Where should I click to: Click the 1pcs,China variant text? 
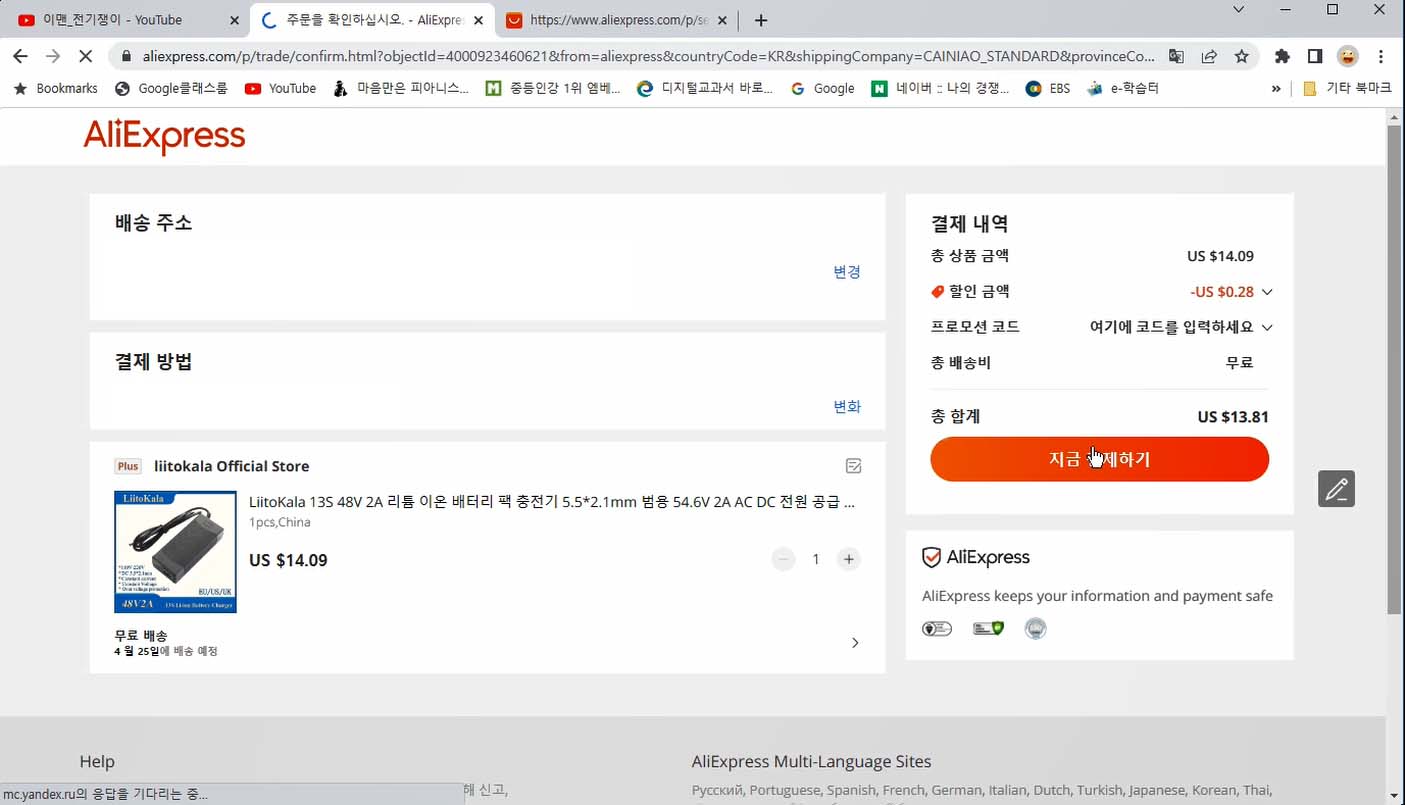coord(280,522)
